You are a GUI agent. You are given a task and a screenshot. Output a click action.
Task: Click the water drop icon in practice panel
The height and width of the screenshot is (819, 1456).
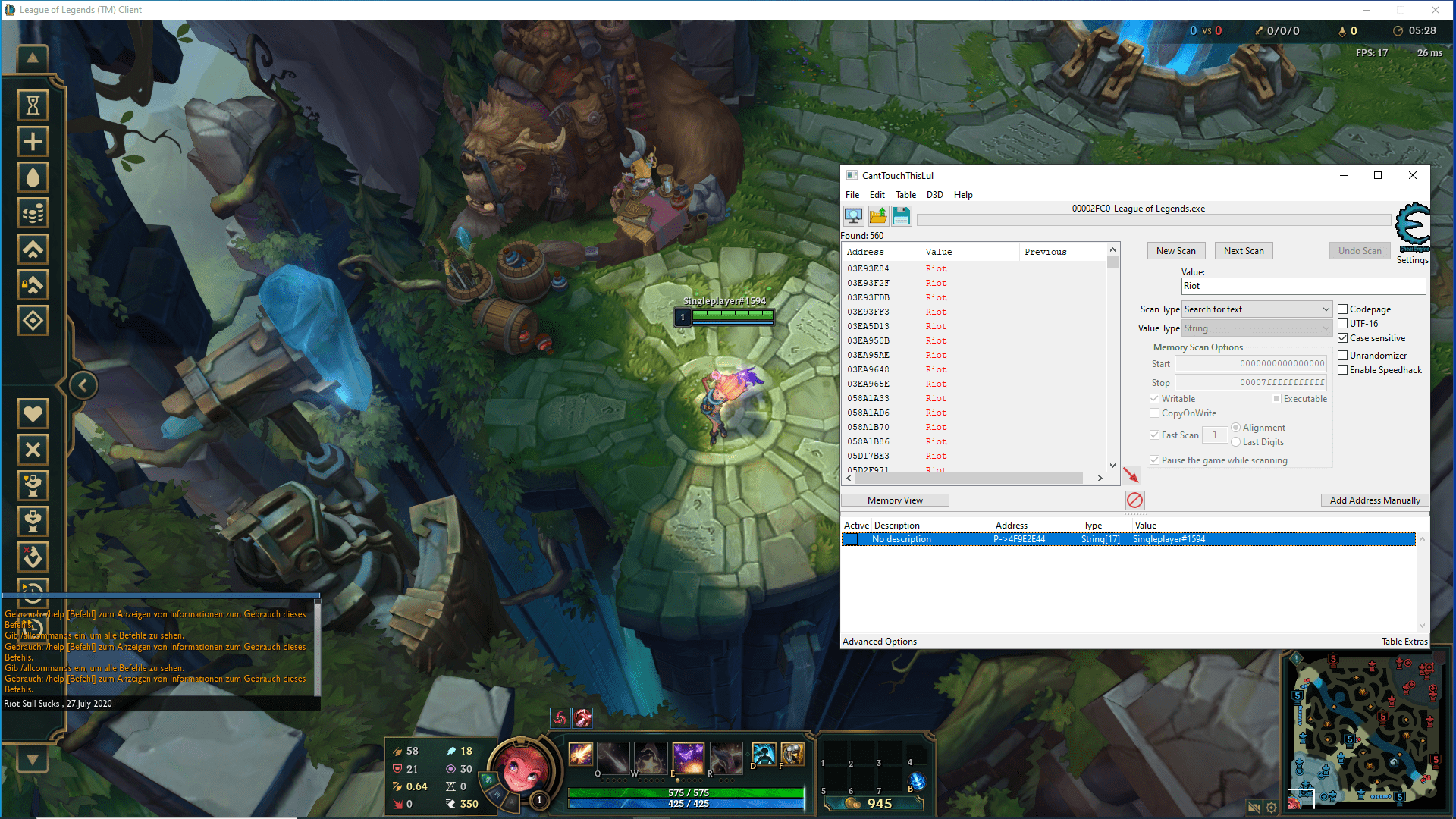pyautogui.click(x=33, y=177)
